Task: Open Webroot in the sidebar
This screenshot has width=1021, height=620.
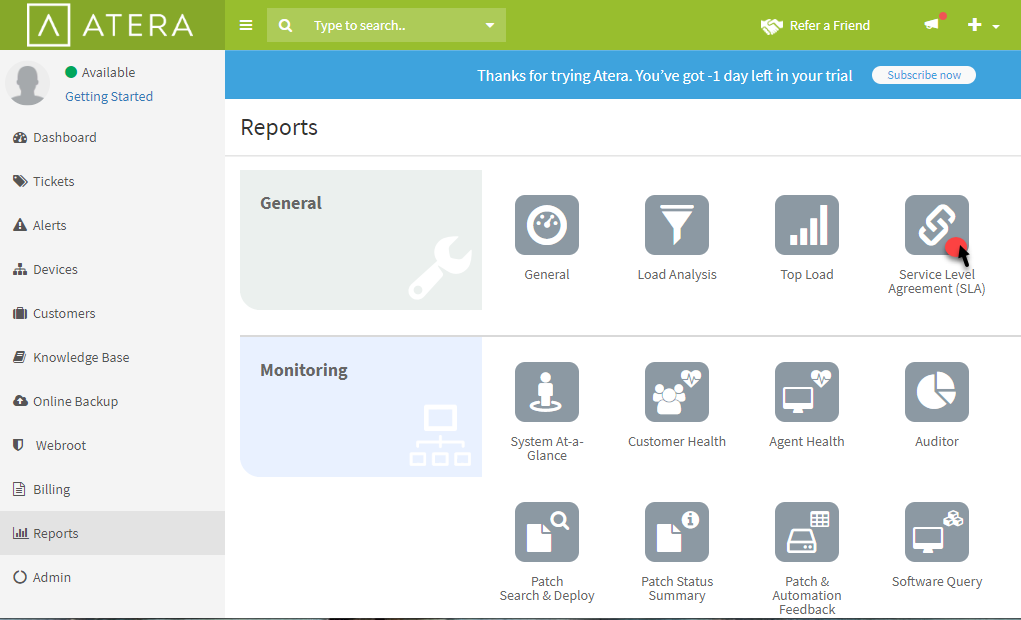Action: pyautogui.click(x=112, y=445)
